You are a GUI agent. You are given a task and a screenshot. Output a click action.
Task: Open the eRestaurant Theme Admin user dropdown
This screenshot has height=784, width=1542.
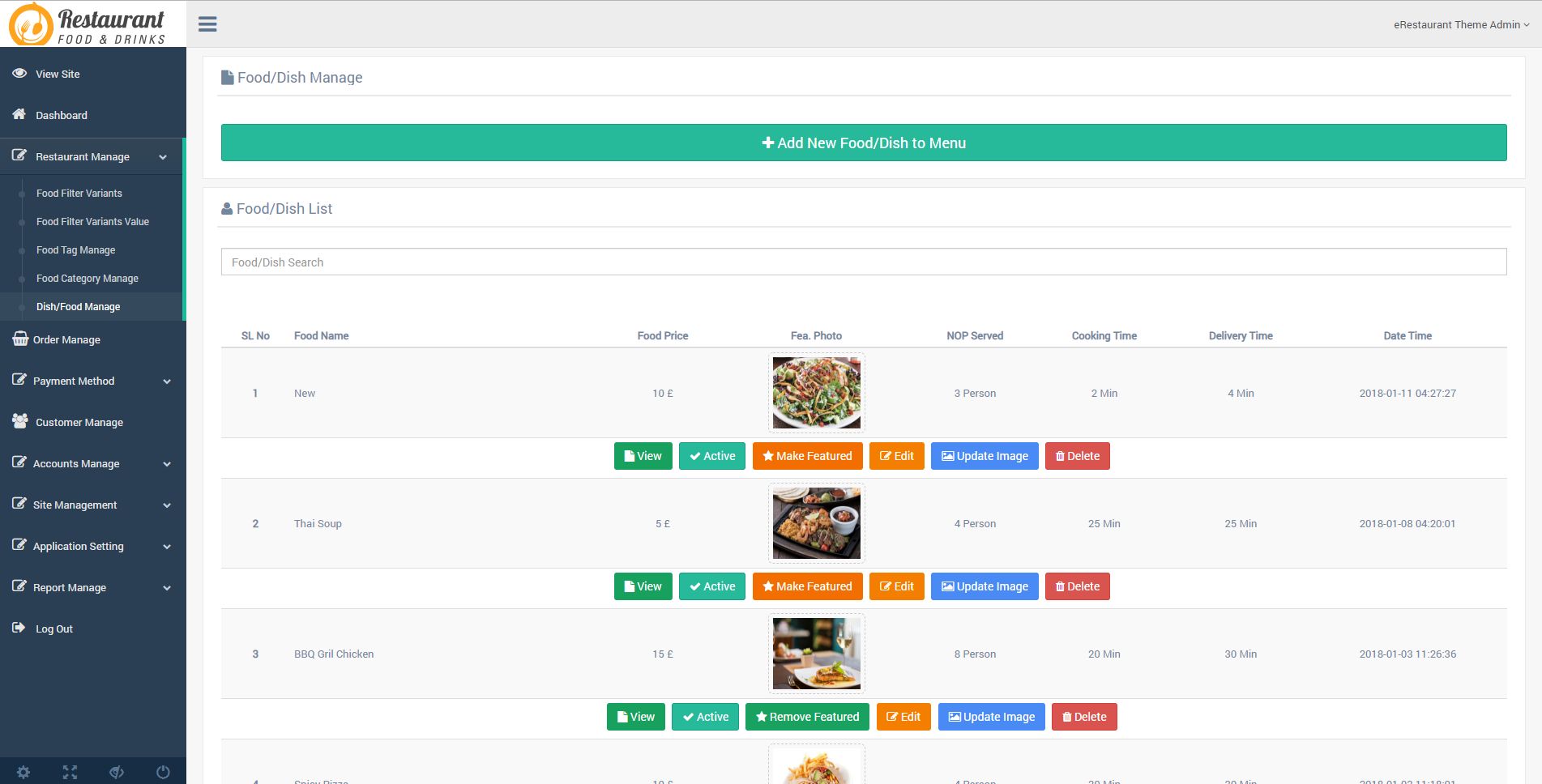tap(1462, 24)
